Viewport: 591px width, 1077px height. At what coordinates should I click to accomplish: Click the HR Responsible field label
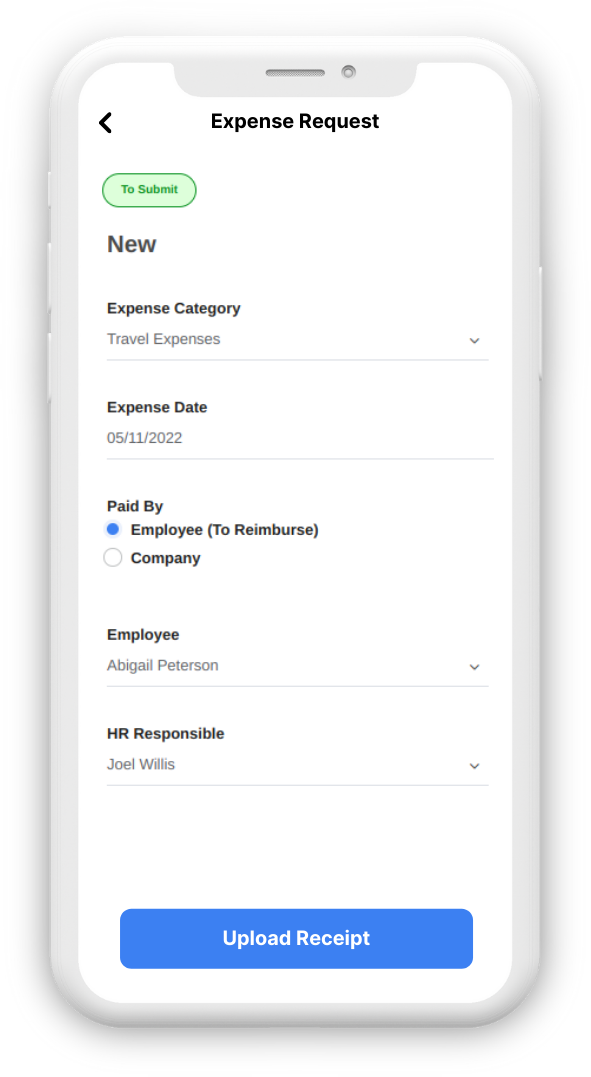(x=166, y=734)
